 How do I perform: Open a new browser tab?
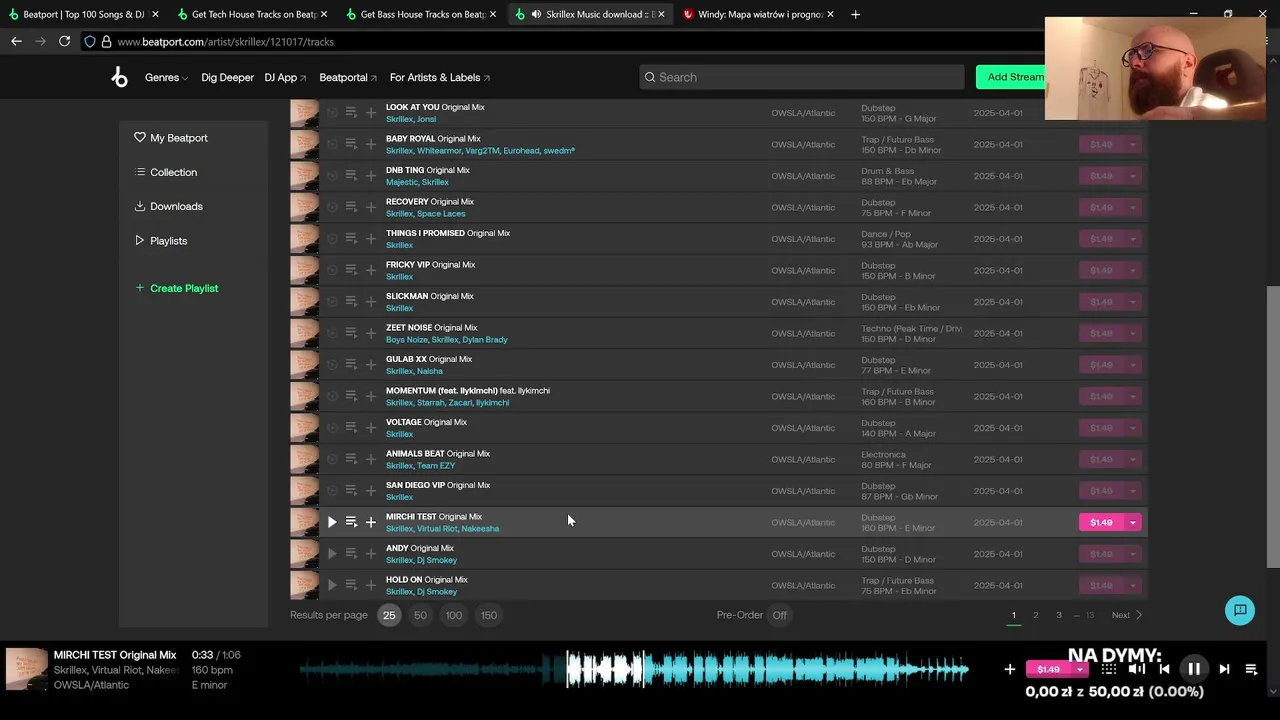click(x=855, y=14)
